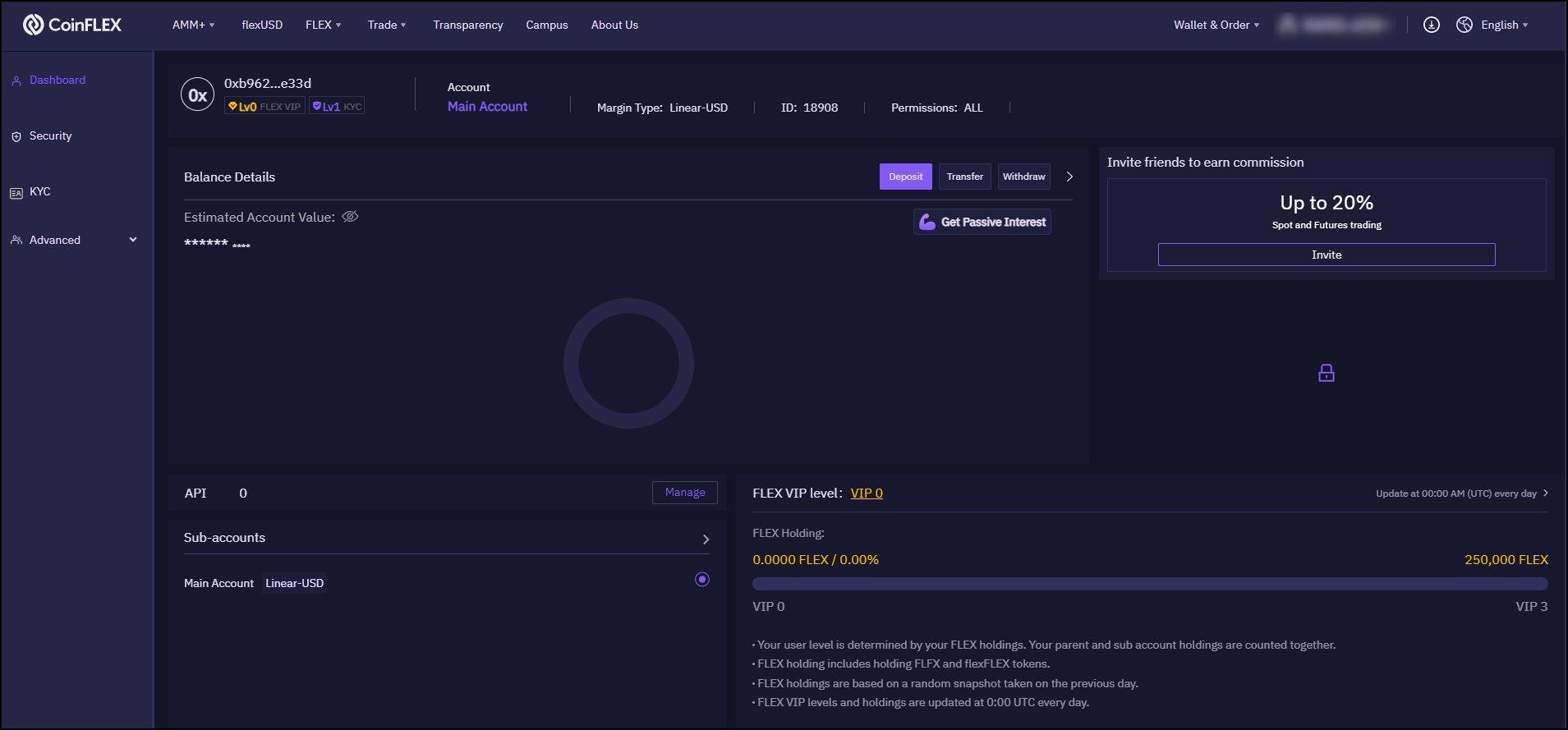
Task: Click the CoinFLEX logo
Action: click(72, 25)
